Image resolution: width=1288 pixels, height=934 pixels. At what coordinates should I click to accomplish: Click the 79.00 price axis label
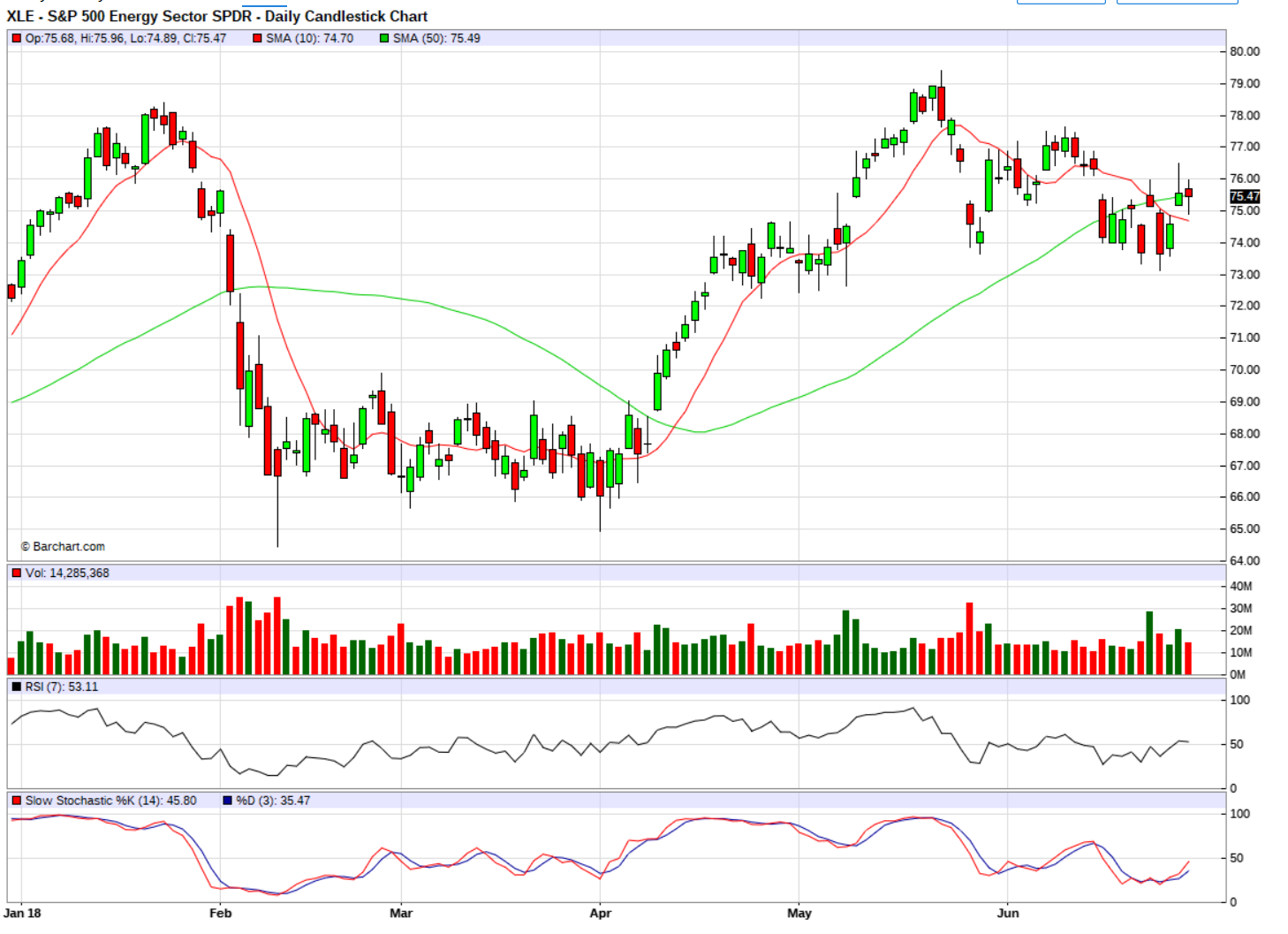point(1245,84)
